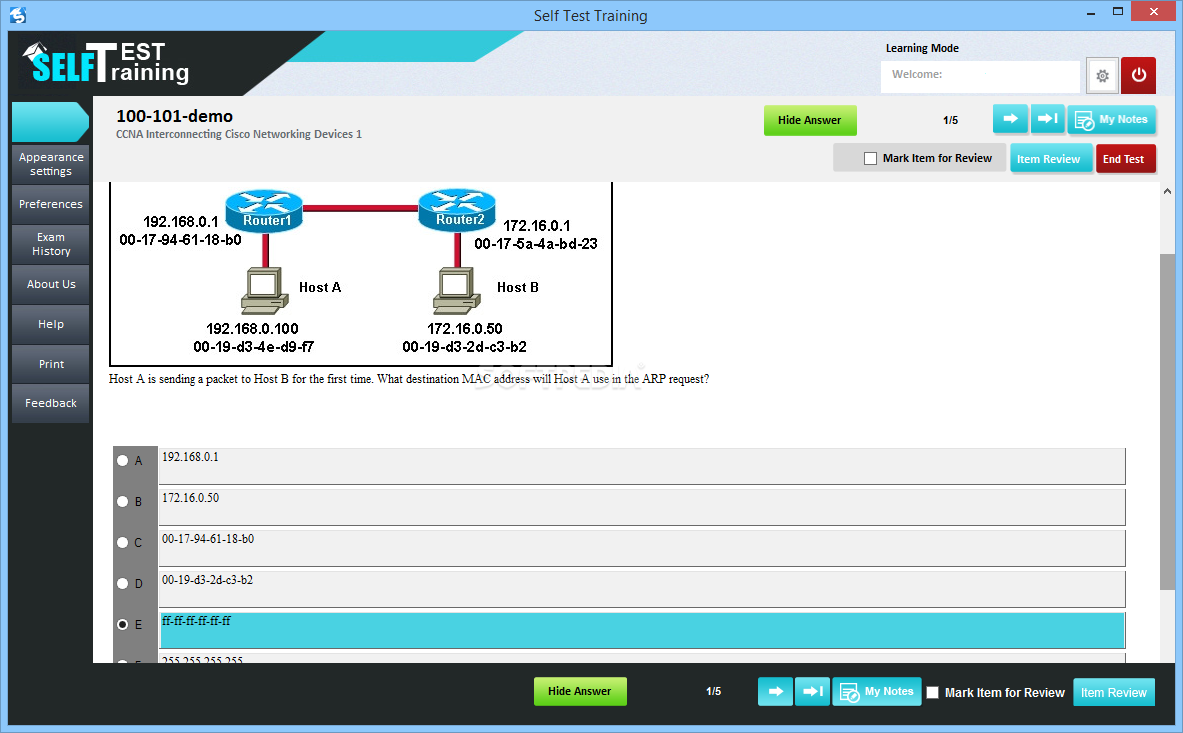Check top Mark Item for Review box

(870, 158)
